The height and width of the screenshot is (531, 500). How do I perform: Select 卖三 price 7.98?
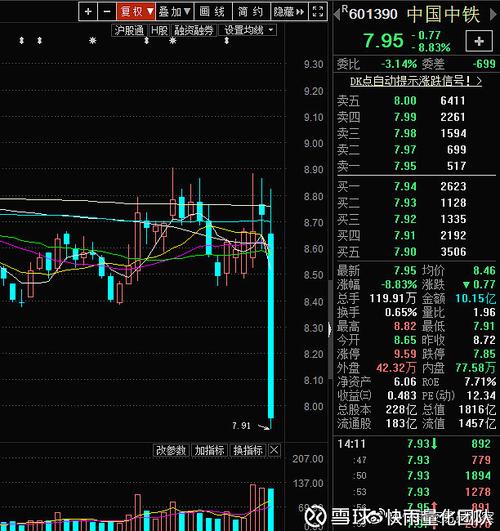pyautogui.click(x=405, y=133)
